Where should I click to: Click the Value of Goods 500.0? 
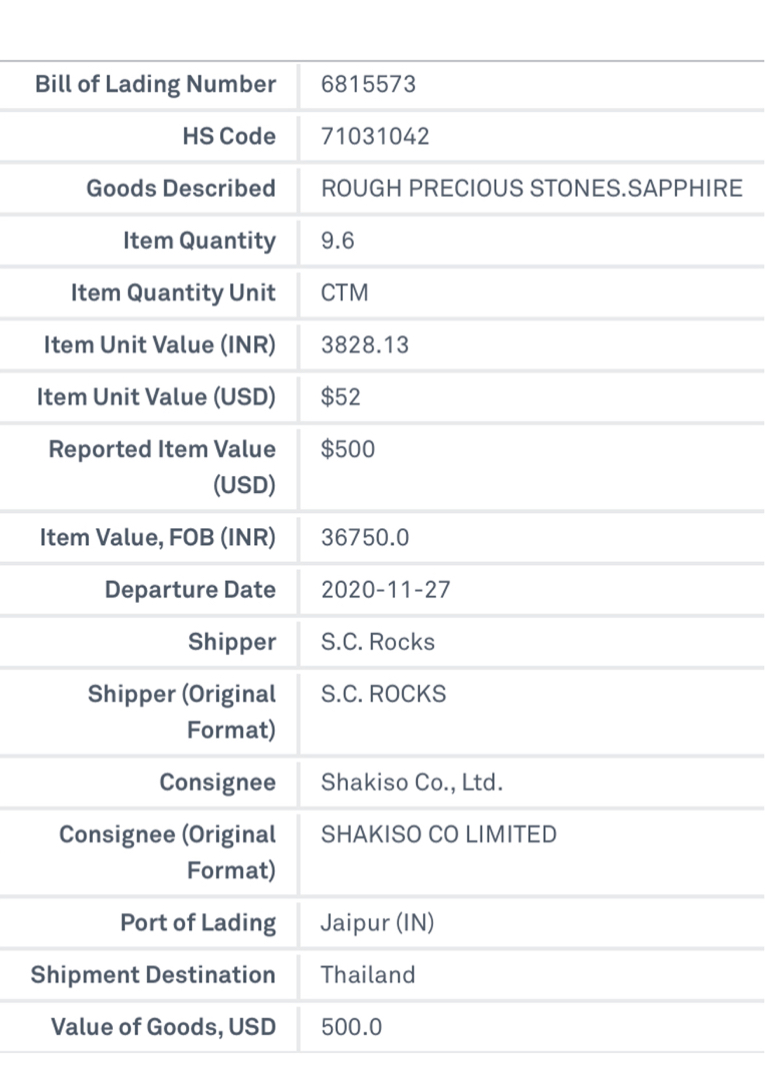point(351,1029)
